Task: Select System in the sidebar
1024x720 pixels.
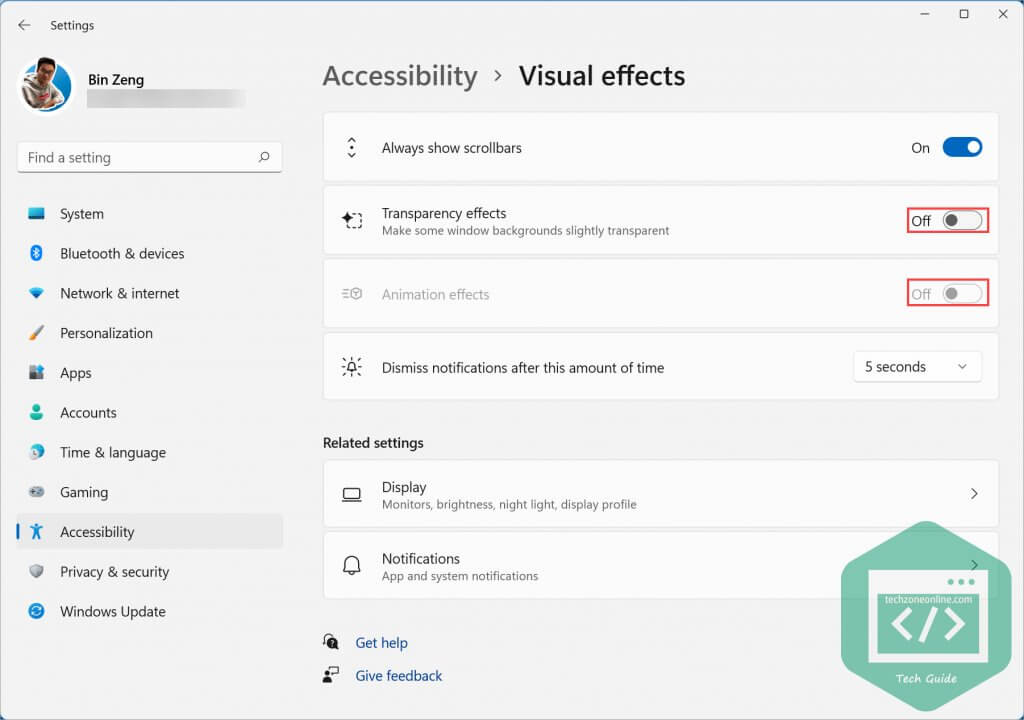Action: pos(82,214)
